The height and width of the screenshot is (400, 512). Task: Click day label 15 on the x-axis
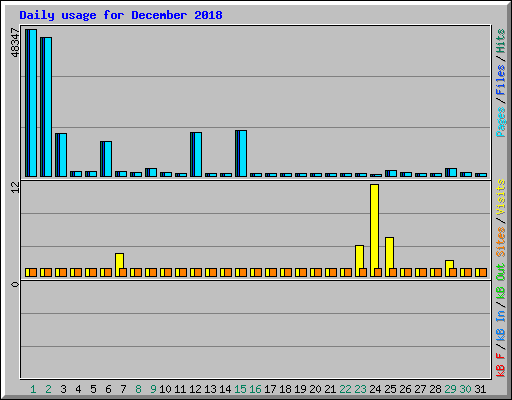pyautogui.click(x=240, y=389)
